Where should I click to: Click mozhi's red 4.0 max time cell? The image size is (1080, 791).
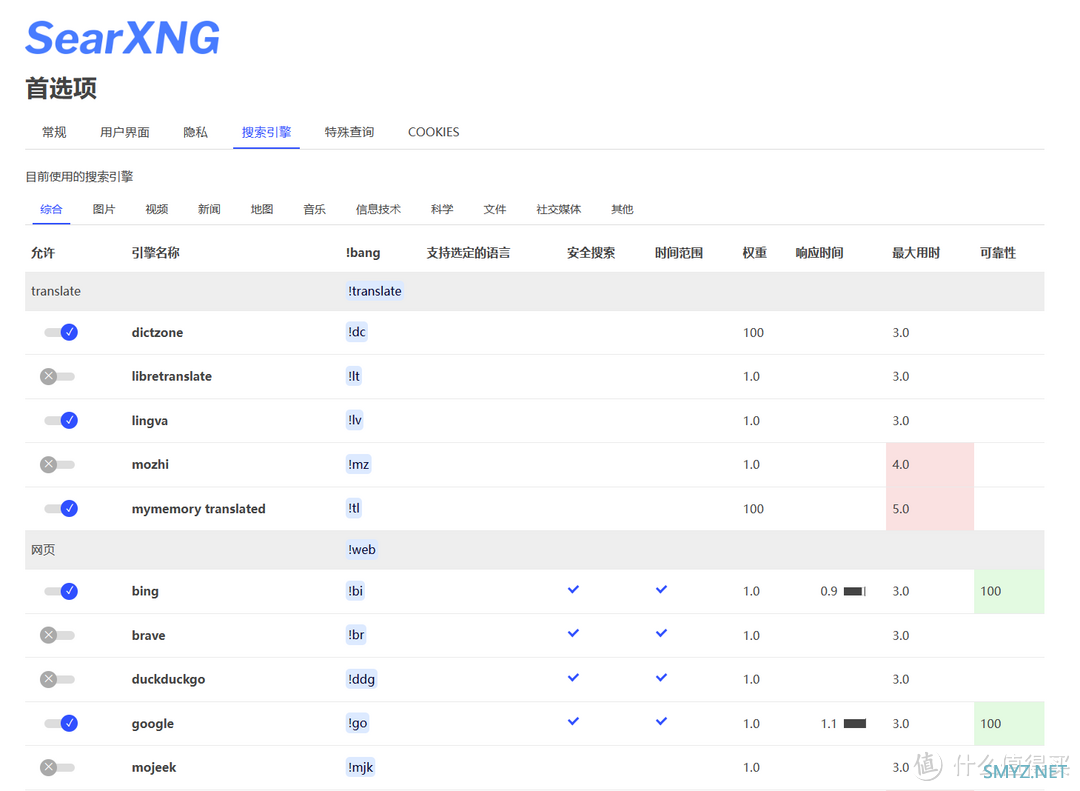930,464
